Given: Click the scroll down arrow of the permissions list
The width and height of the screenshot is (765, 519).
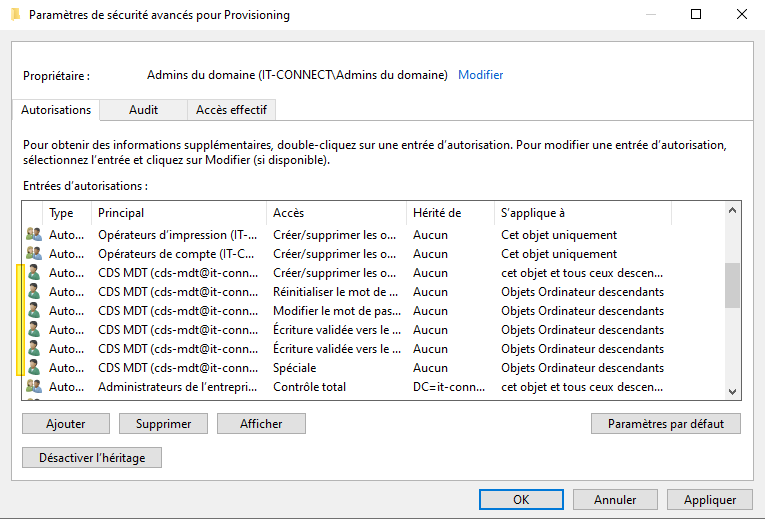Looking at the screenshot, I should pos(732,391).
